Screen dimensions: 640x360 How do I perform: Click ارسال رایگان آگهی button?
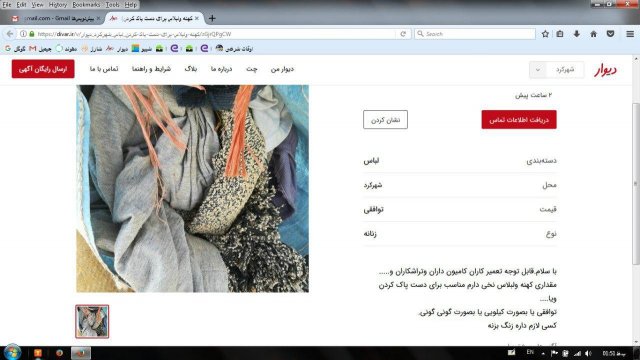43,69
